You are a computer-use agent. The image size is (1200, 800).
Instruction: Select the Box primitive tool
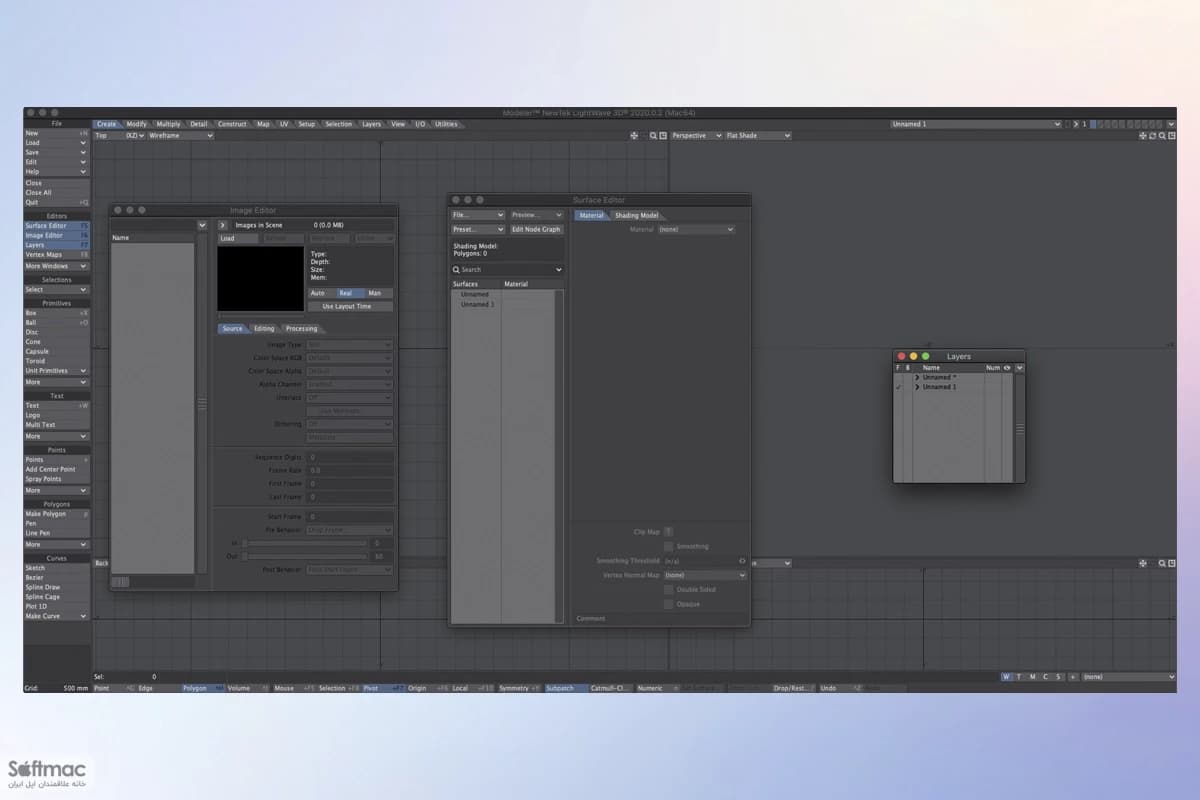click(x=56, y=313)
